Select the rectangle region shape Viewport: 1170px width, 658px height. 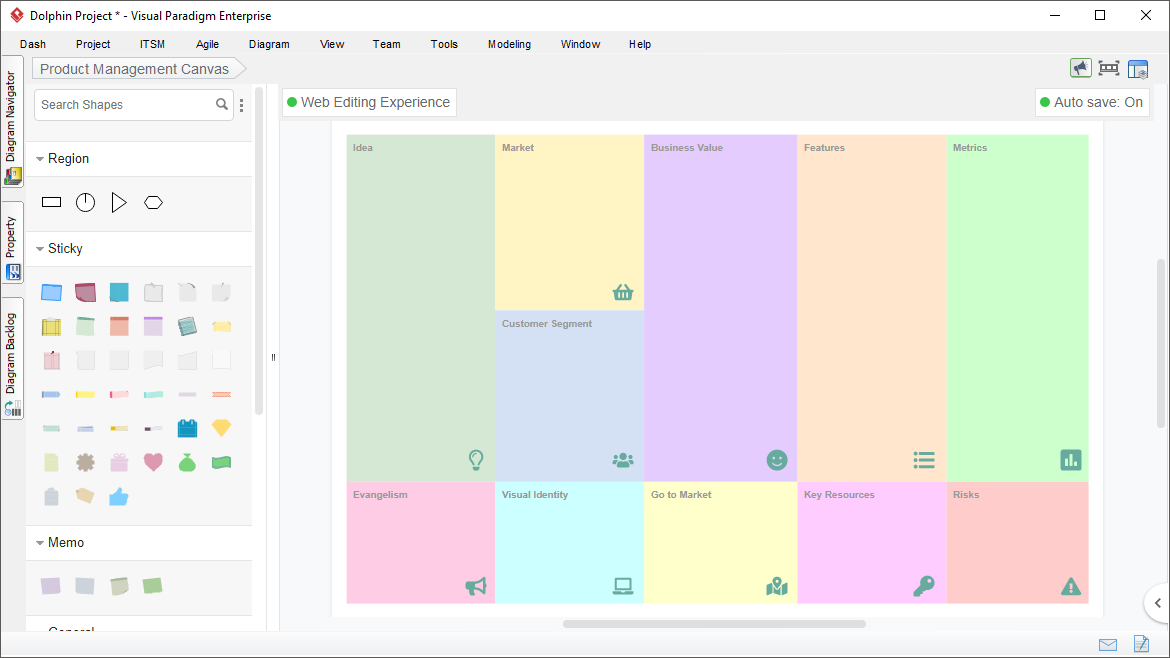point(51,202)
